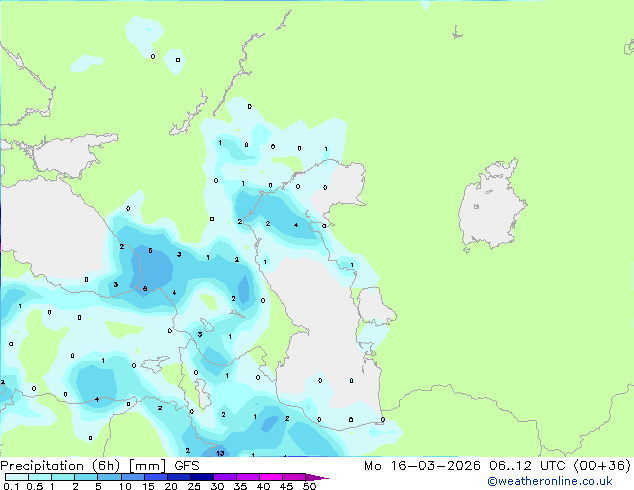The image size is (634, 490).
Task: Pick the 40–45 mm magenta legend box
Action: pyautogui.click(x=271, y=477)
